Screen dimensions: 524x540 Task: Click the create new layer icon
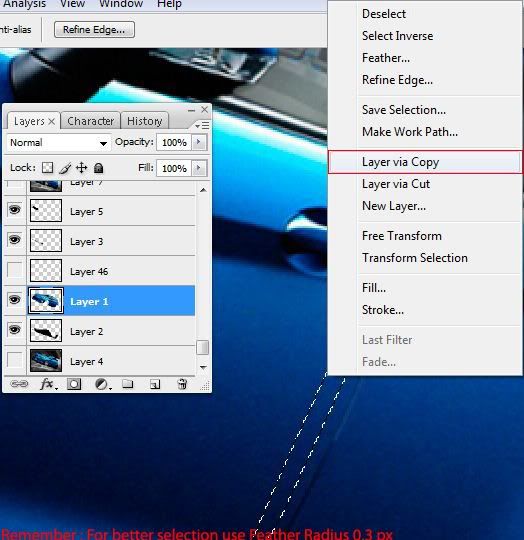click(155, 384)
